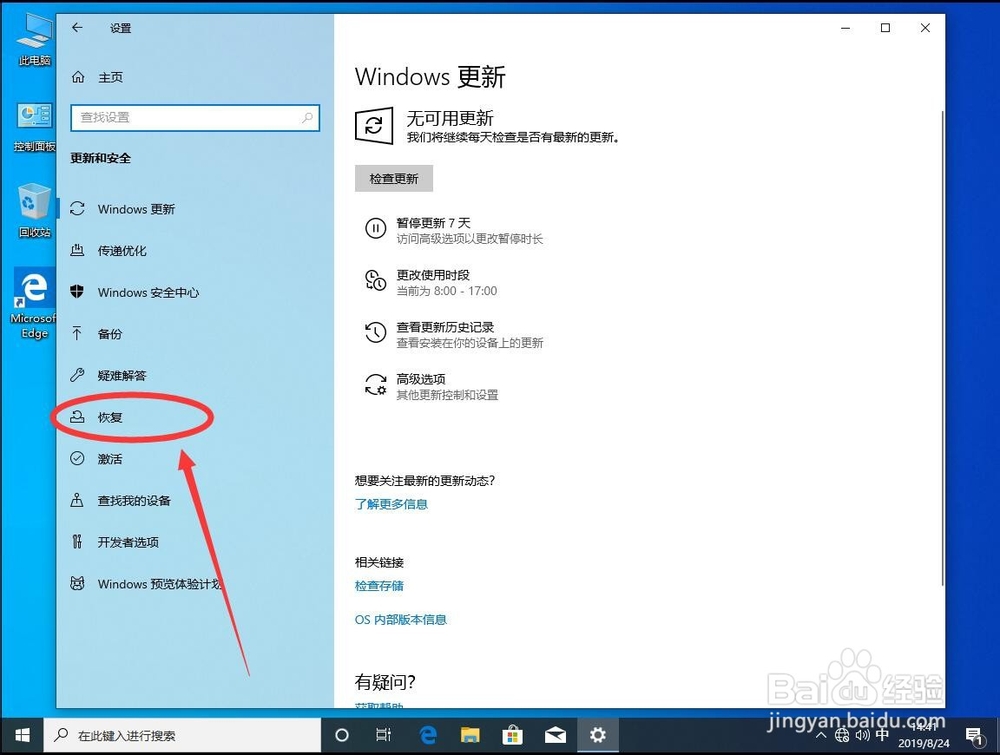Screen dimensions: 1000x755
Task: Open the Windows Start button
Action: (22, 735)
